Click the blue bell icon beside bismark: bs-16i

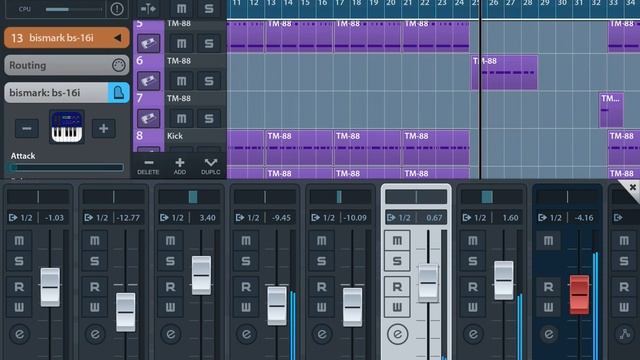(x=118, y=93)
